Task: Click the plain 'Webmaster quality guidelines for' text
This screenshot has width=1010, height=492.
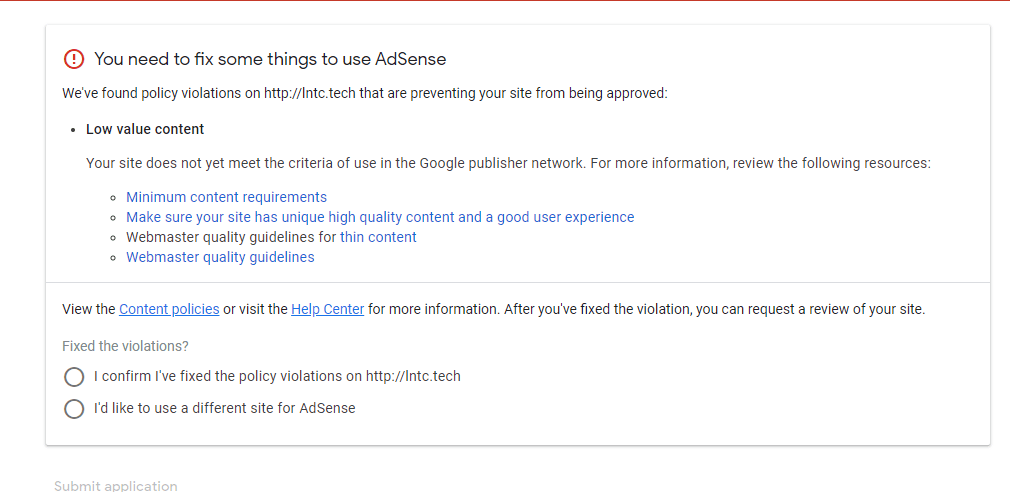Action: pyautogui.click(x=231, y=237)
